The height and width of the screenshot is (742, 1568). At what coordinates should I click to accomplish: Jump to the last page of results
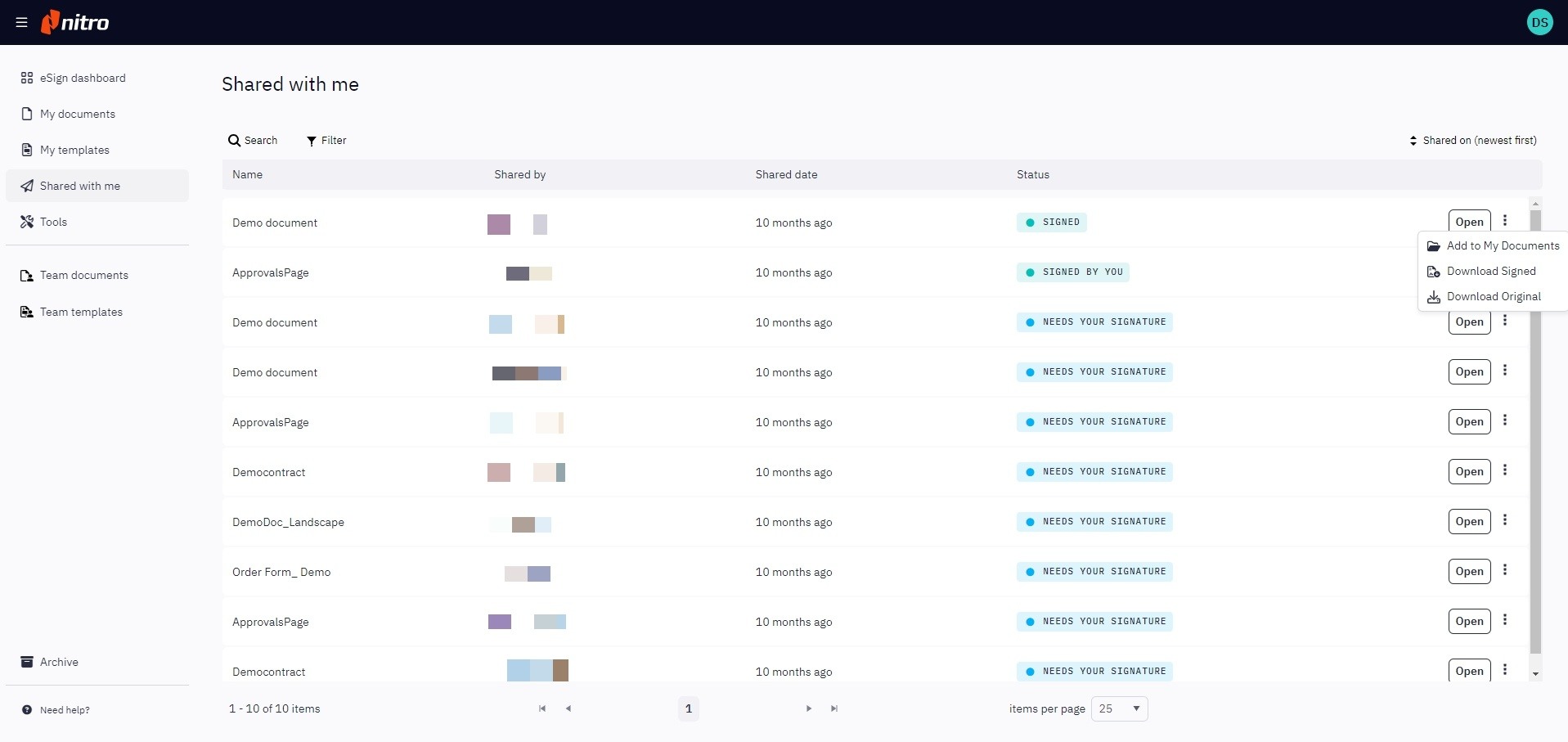[834, 709]
